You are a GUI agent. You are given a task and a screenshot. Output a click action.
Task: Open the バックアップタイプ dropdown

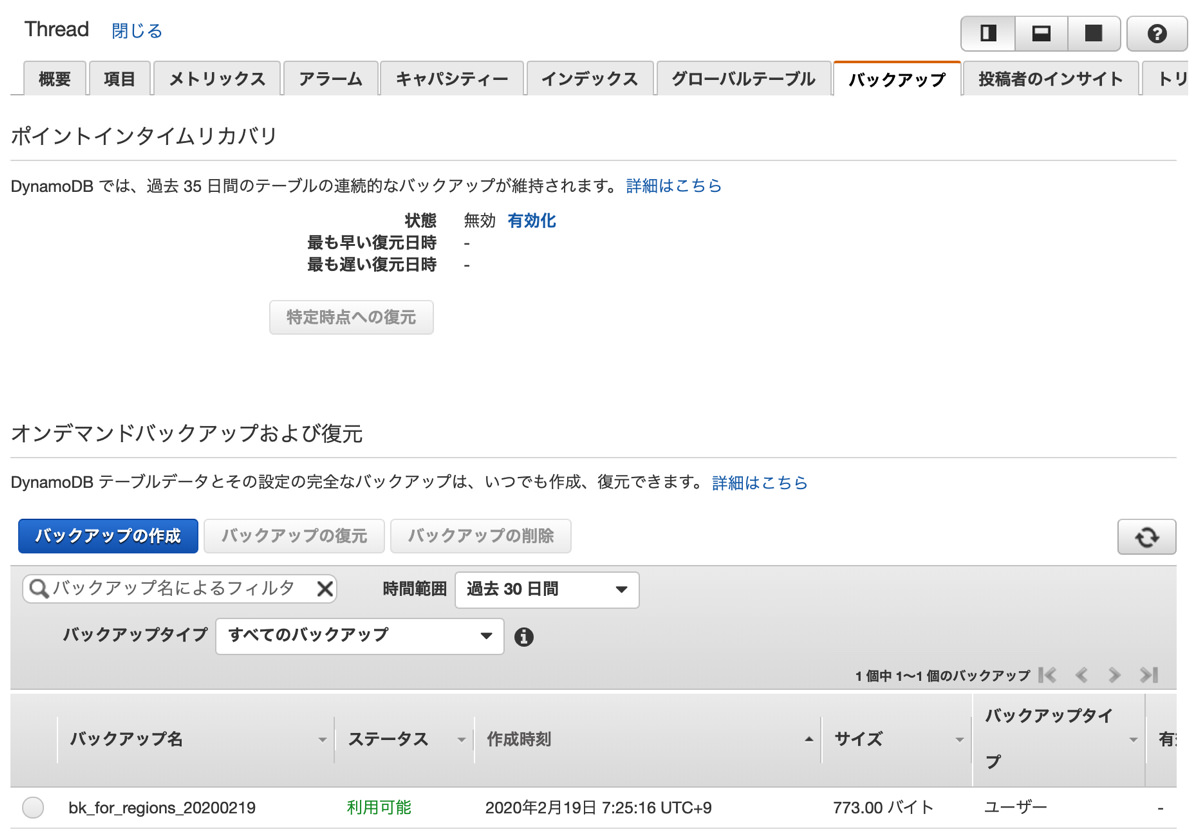click(x=359, y=636)
